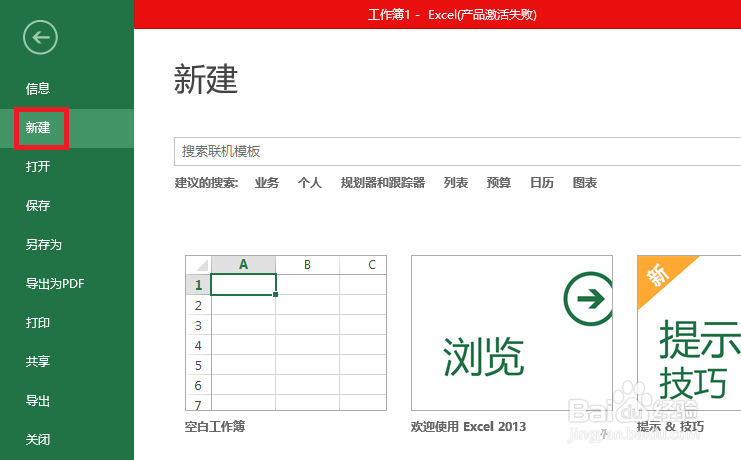Image resolution: width=741 pixels, height=460 pixels.
Task: Click the 预算 suggested search
Action: [x=499, y=183]
